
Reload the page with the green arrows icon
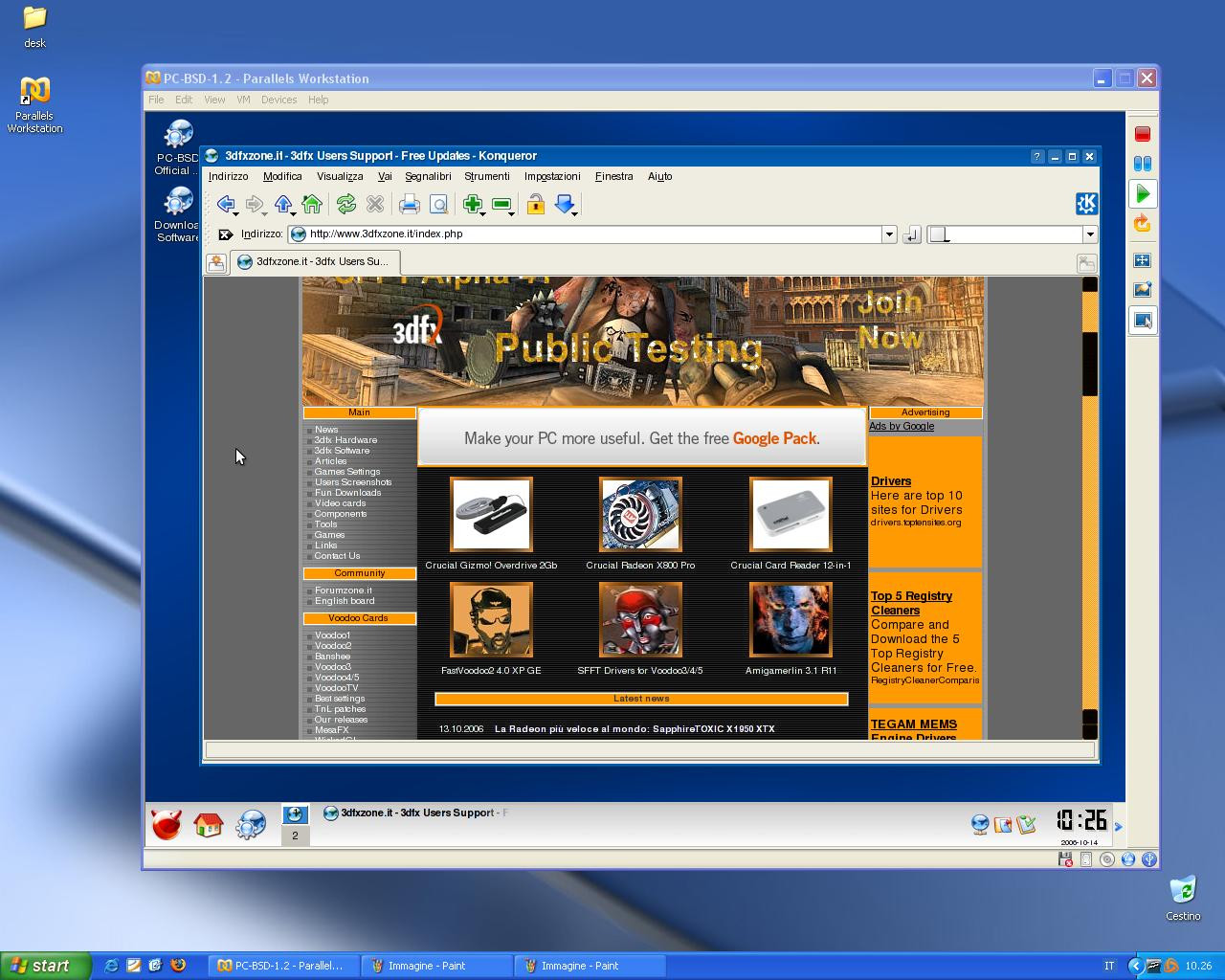(346, 204)
